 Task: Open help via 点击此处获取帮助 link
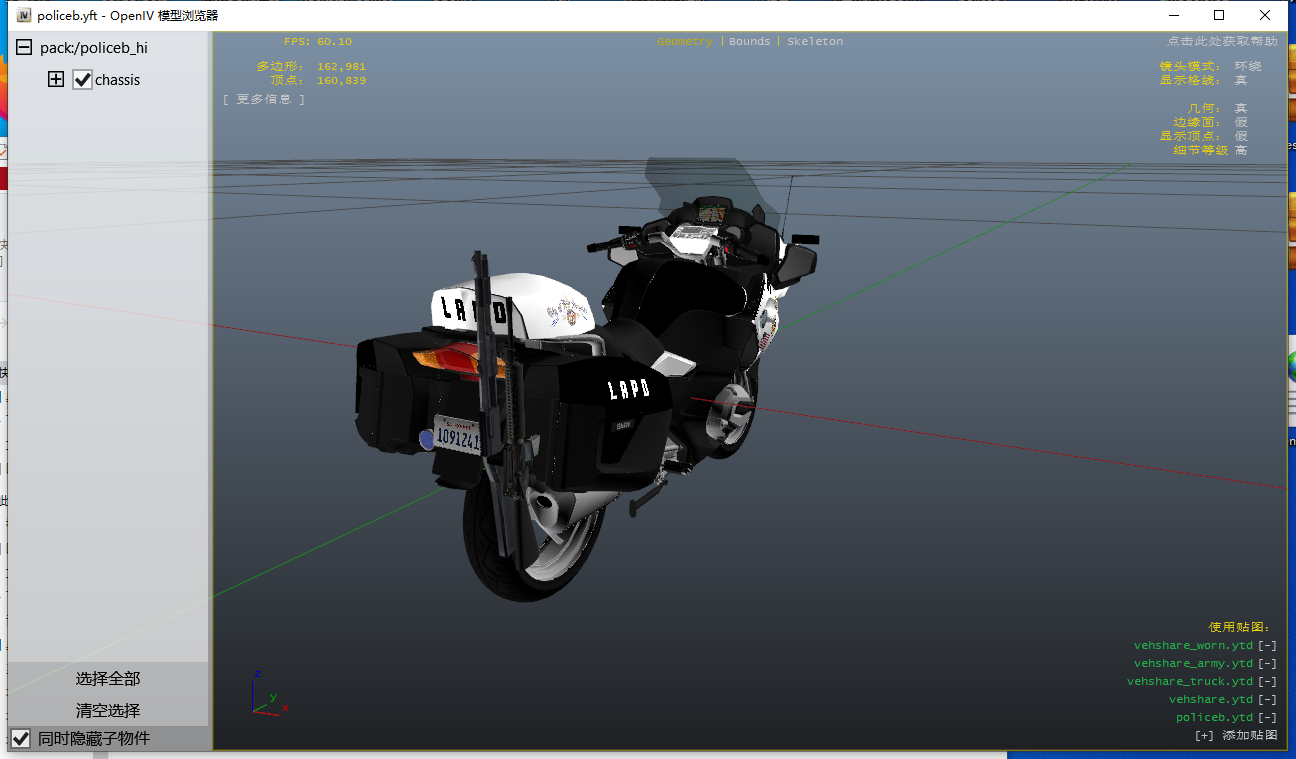[1221, 42]
